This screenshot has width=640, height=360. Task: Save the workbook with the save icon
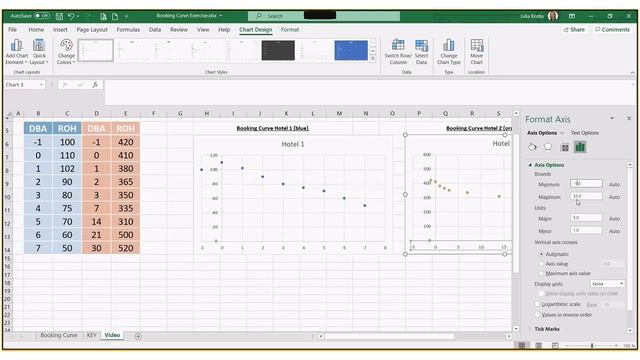pos(59,16)
